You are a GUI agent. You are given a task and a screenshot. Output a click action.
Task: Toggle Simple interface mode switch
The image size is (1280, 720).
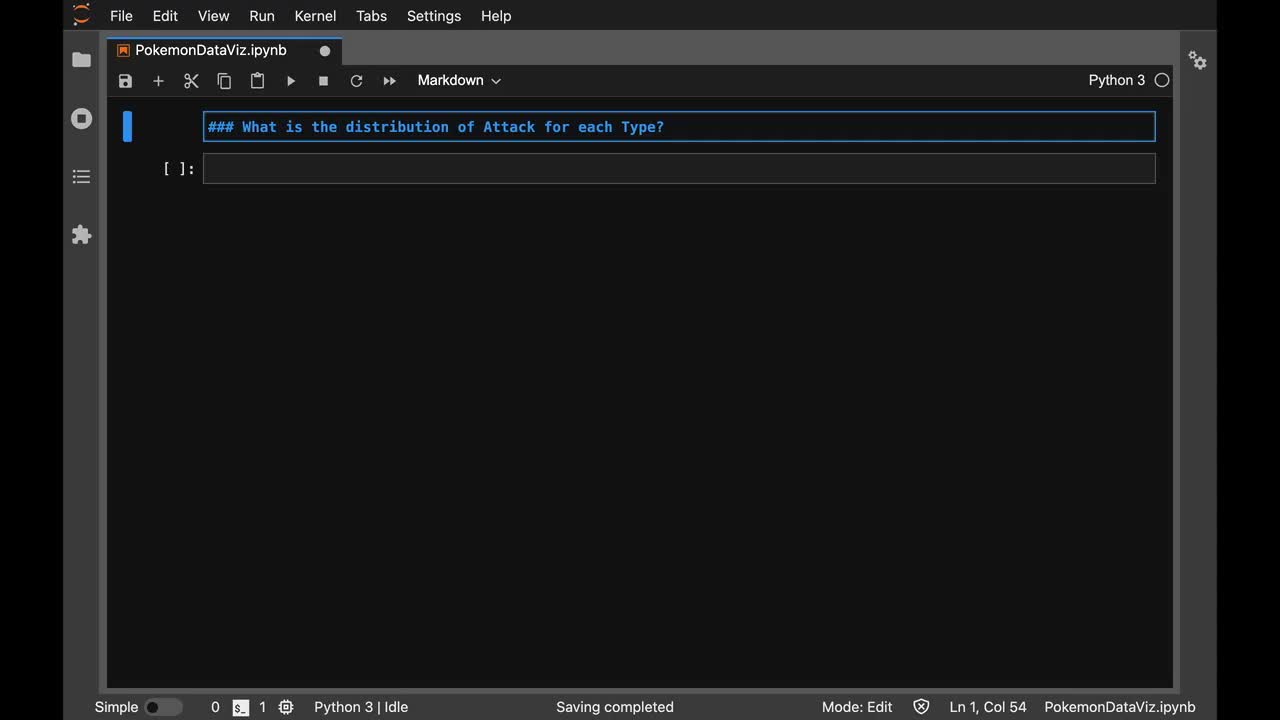click(163, 707)
